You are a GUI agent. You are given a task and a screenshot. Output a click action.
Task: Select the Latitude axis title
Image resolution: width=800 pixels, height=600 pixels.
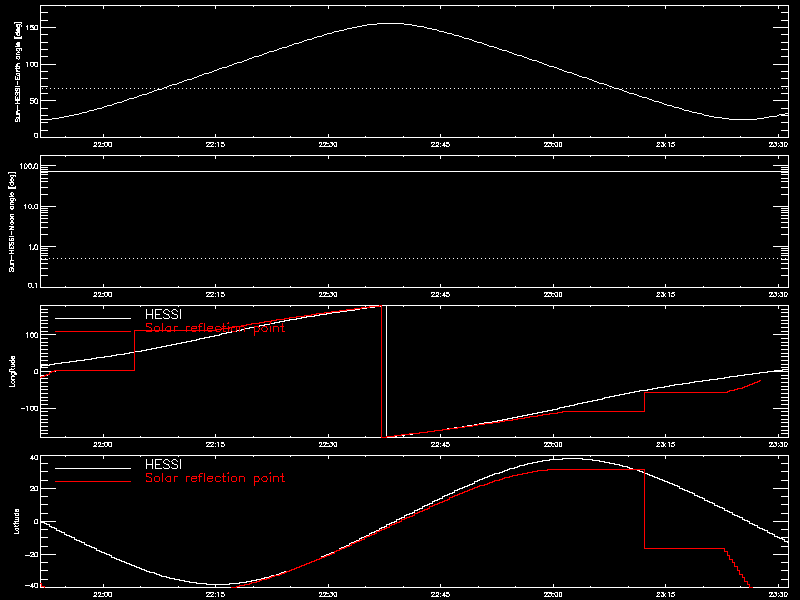pos(16,521)
